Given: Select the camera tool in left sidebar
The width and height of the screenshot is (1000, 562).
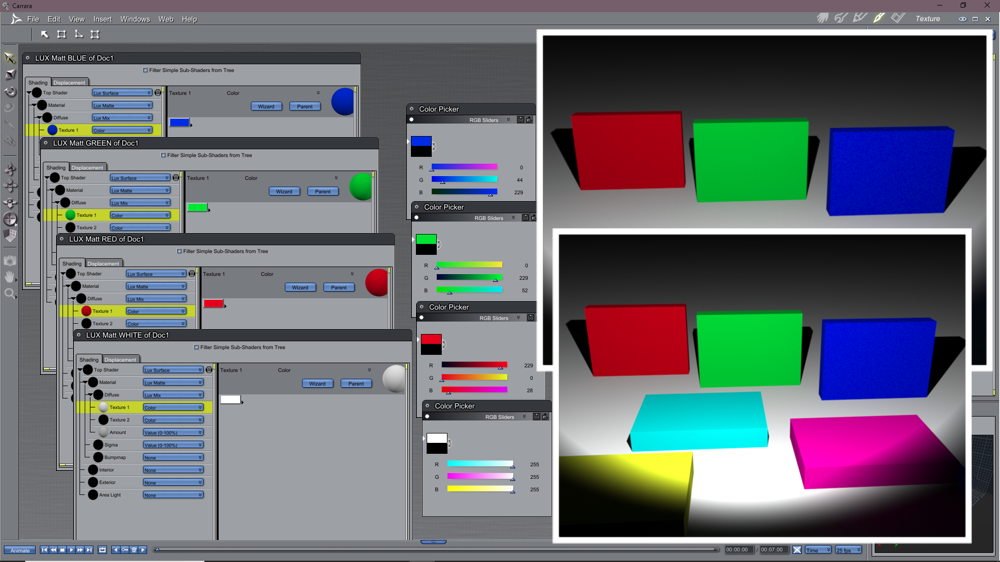Looking at the screenshot, I should (10, 260).
